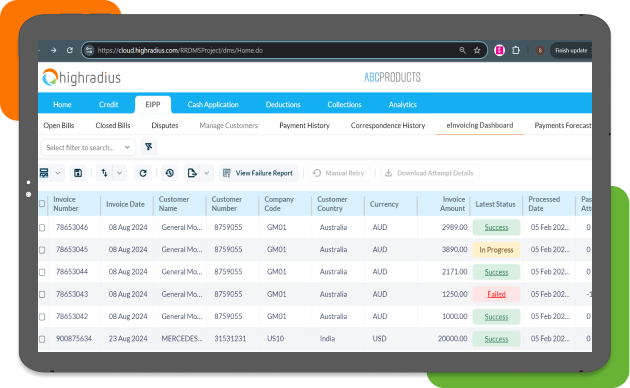This screenshot has width=630, height=388.
Task: Reload the browser page
Action: click(70, 50)
